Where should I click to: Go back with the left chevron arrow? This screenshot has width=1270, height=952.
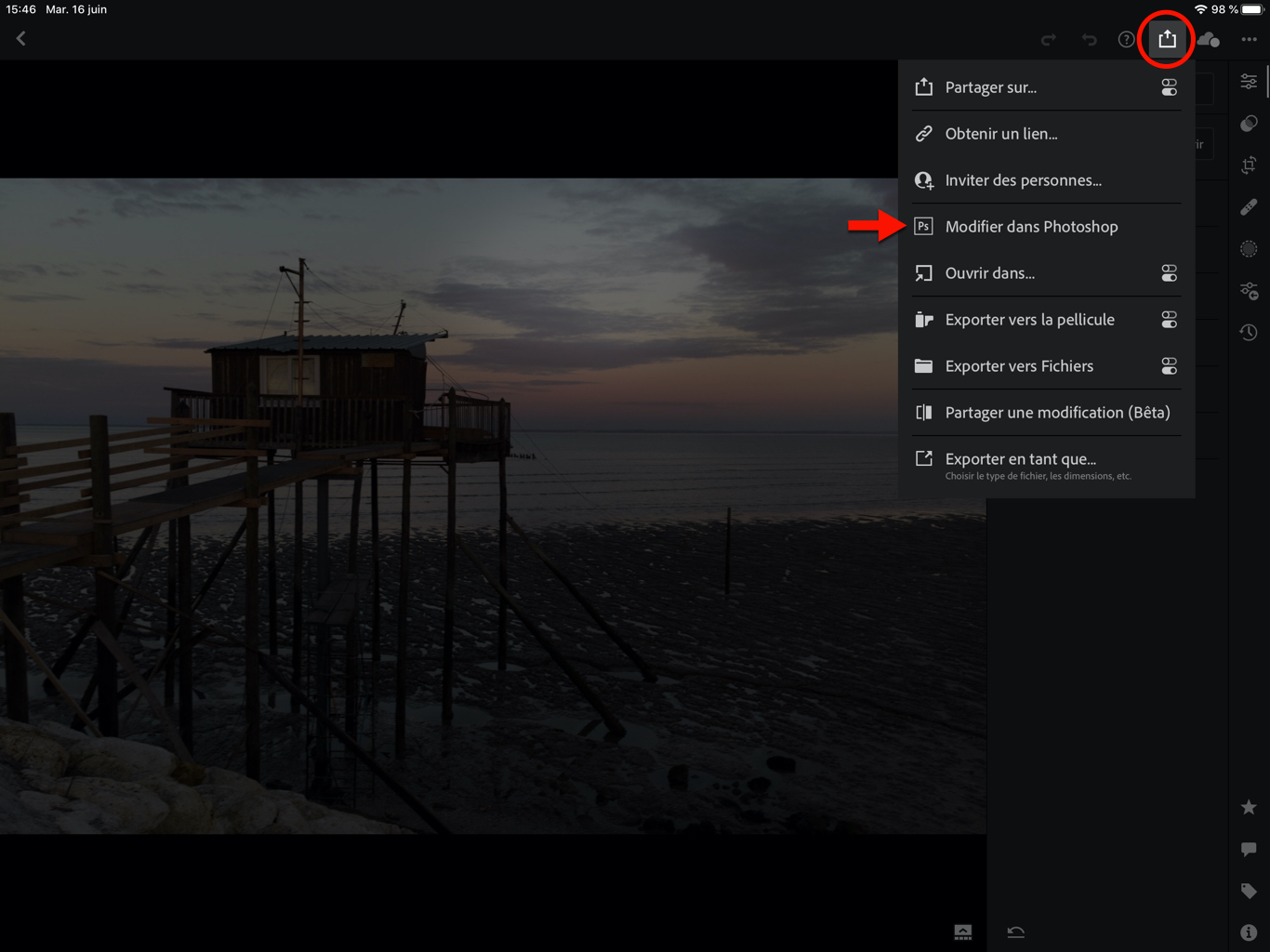tap(20, 39)
